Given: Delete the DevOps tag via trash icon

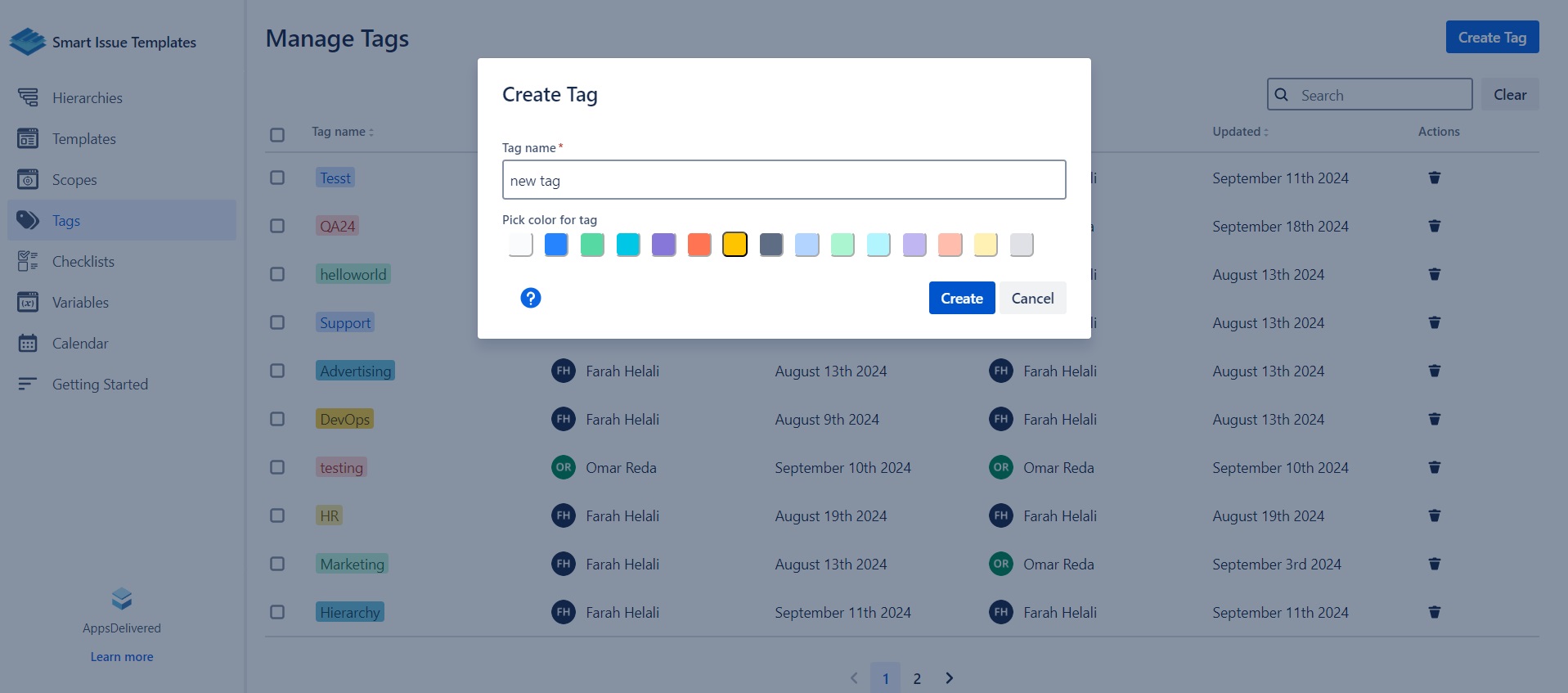Looking at the screenshot, I should tap(1434, 419).
